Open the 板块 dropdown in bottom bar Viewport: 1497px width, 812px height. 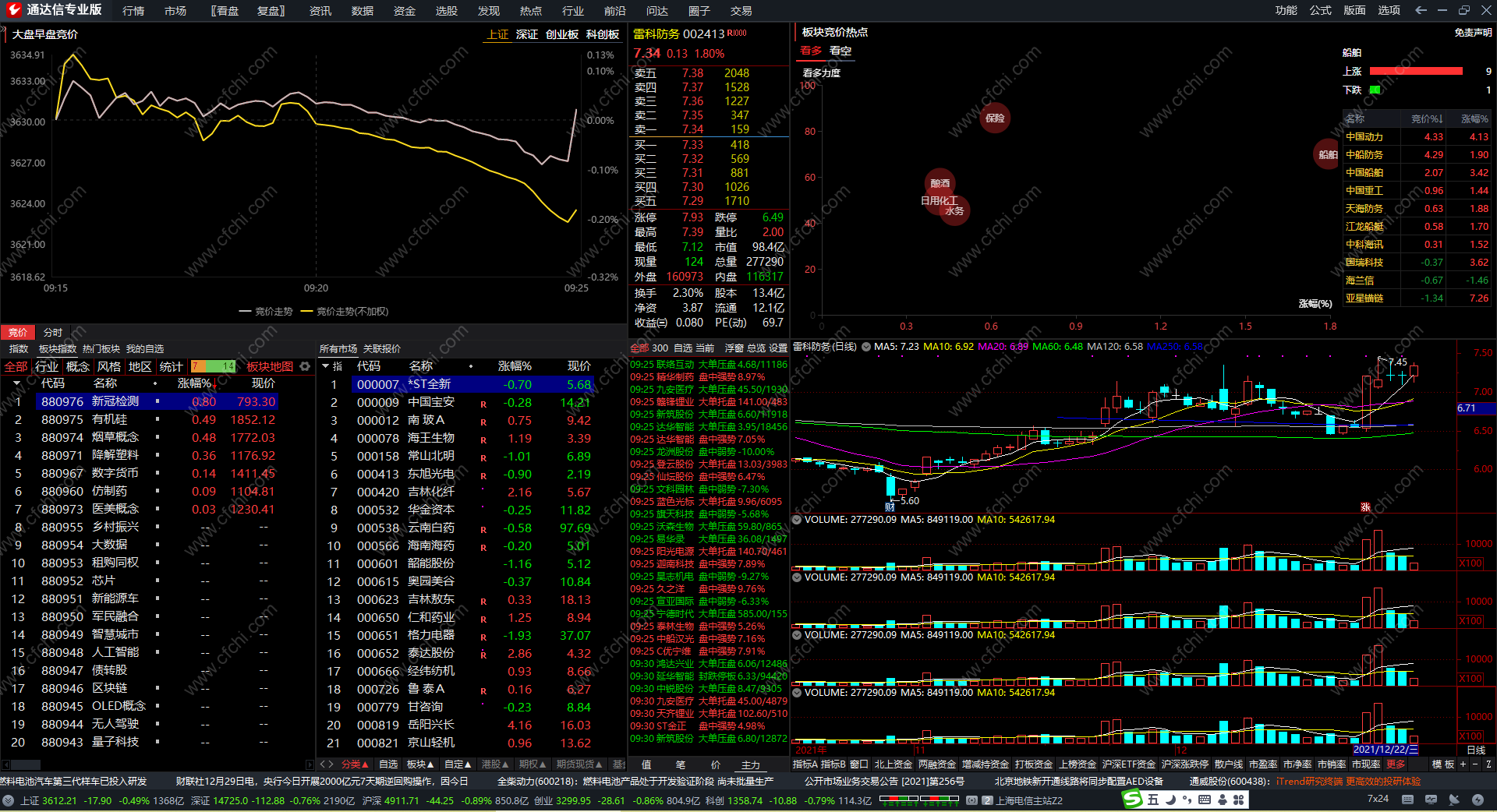[x=421, y=764]
